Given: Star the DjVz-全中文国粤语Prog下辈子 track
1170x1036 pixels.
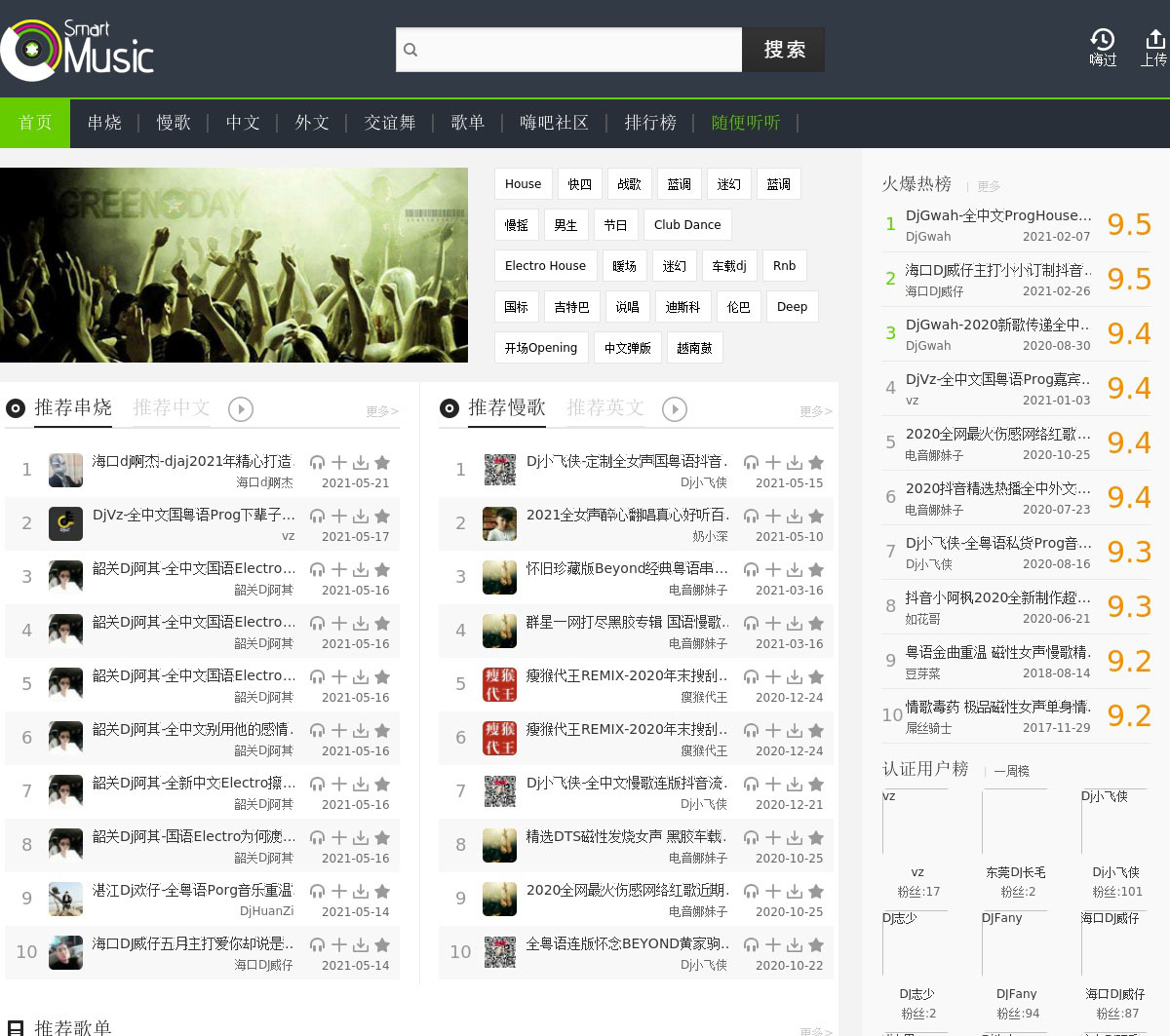Looking at the screenshot, I should coord(382,516).
